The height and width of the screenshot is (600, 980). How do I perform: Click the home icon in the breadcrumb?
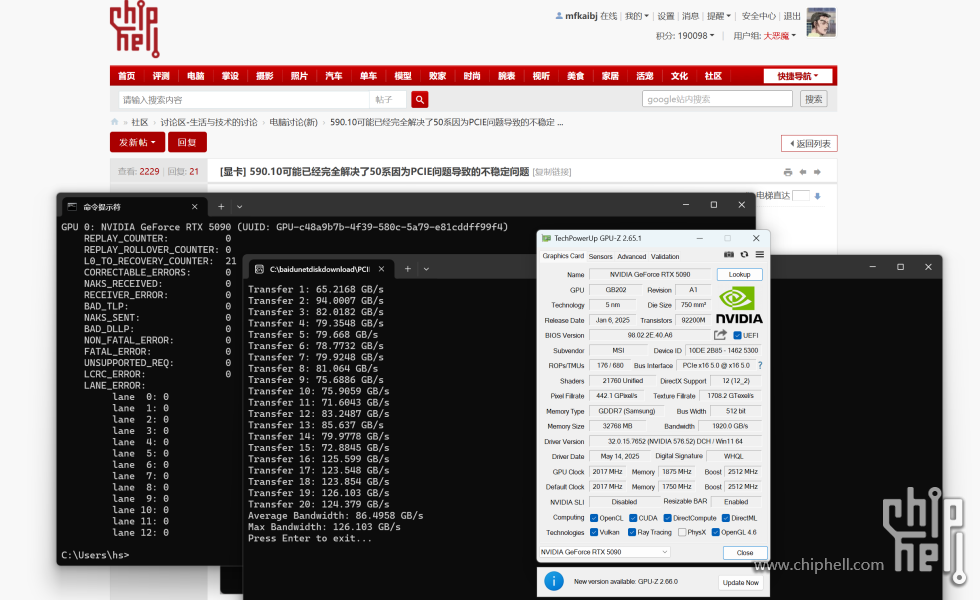click(114, 122)
